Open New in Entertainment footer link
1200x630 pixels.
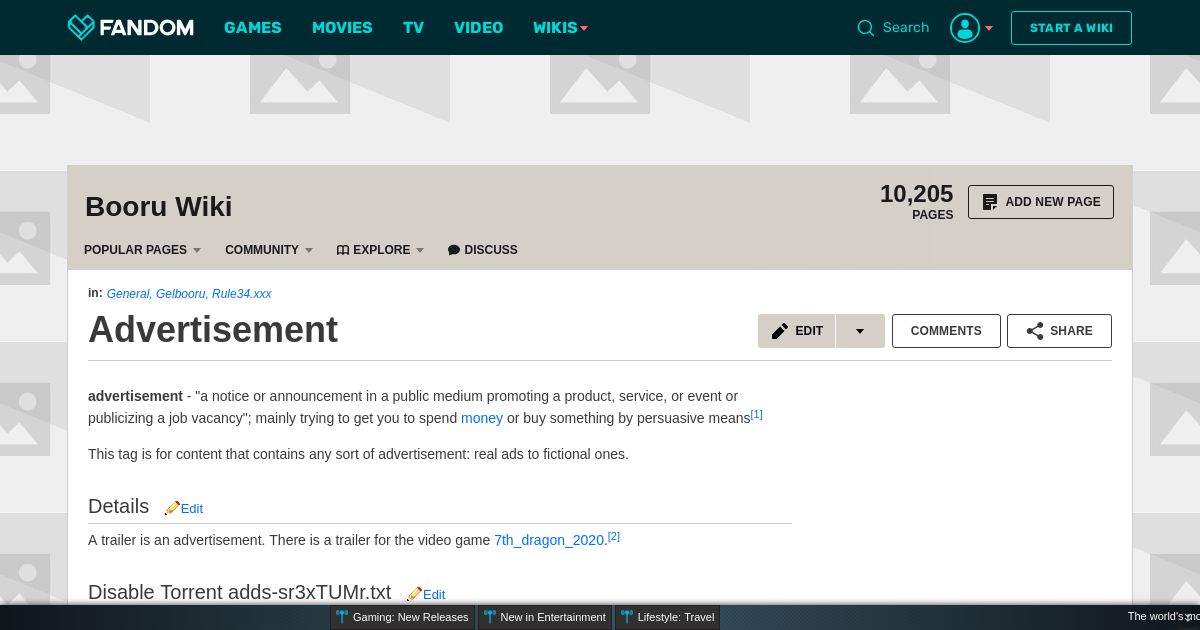pyautogui.click(x=546, y=617)
